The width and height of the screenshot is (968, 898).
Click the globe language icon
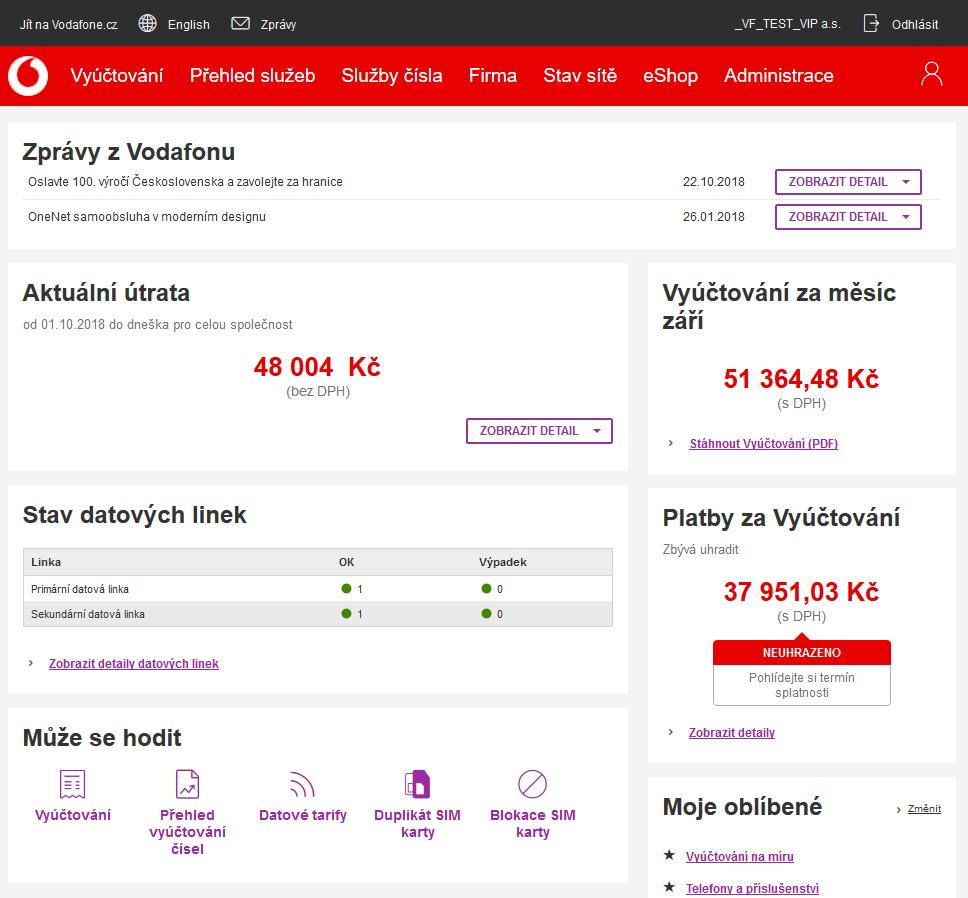[148, 23]
